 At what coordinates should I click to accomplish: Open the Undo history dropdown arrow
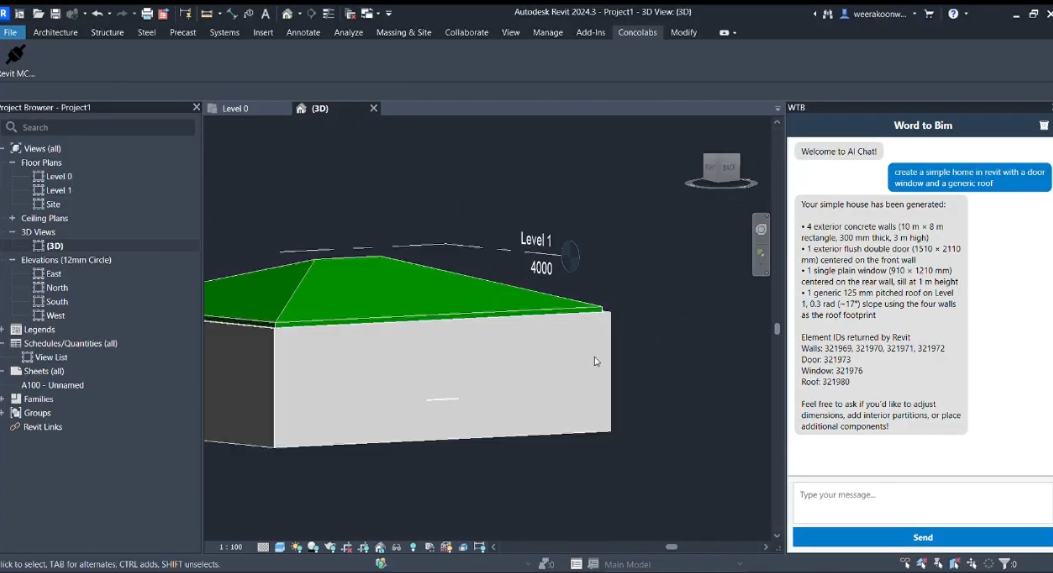click(109, 13)
